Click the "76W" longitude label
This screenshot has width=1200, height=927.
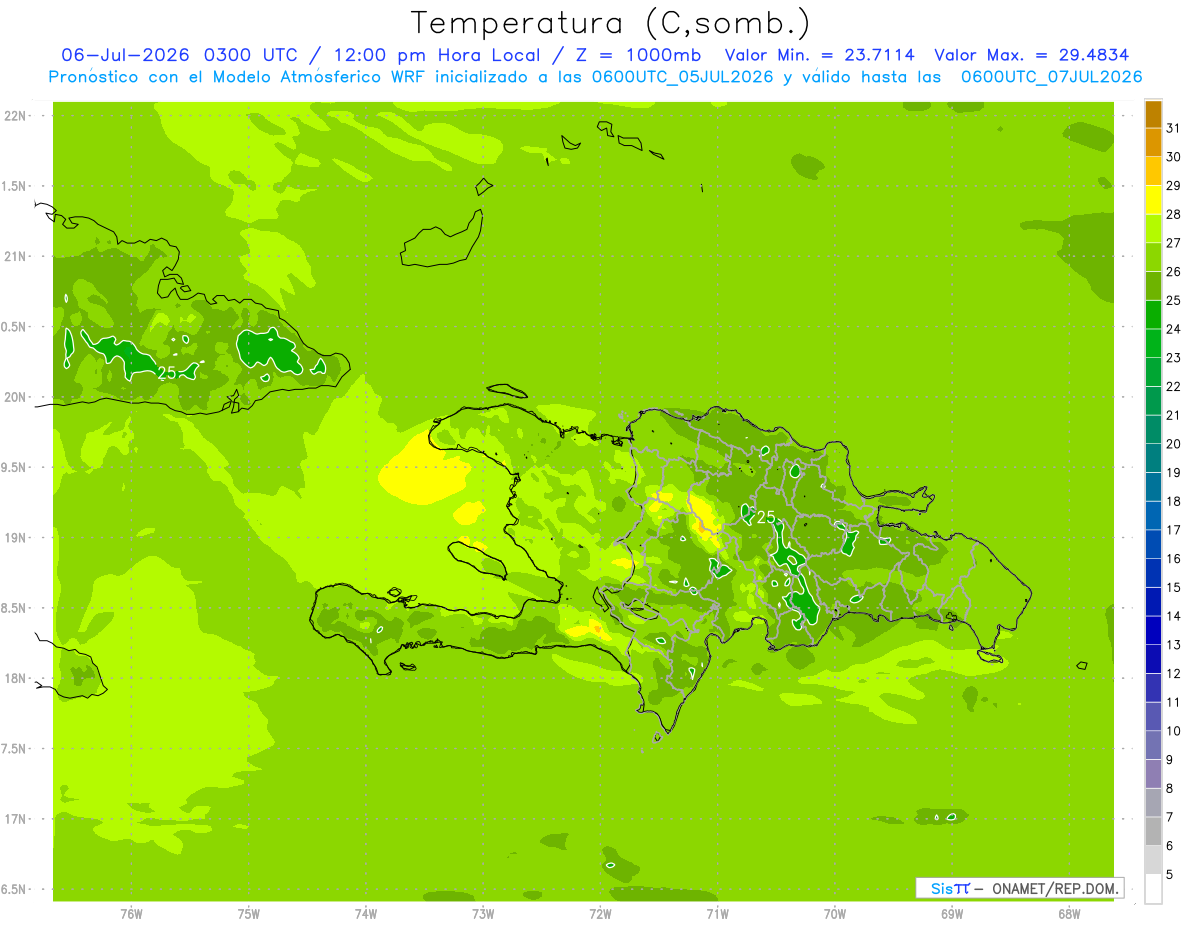coord(131,913)
